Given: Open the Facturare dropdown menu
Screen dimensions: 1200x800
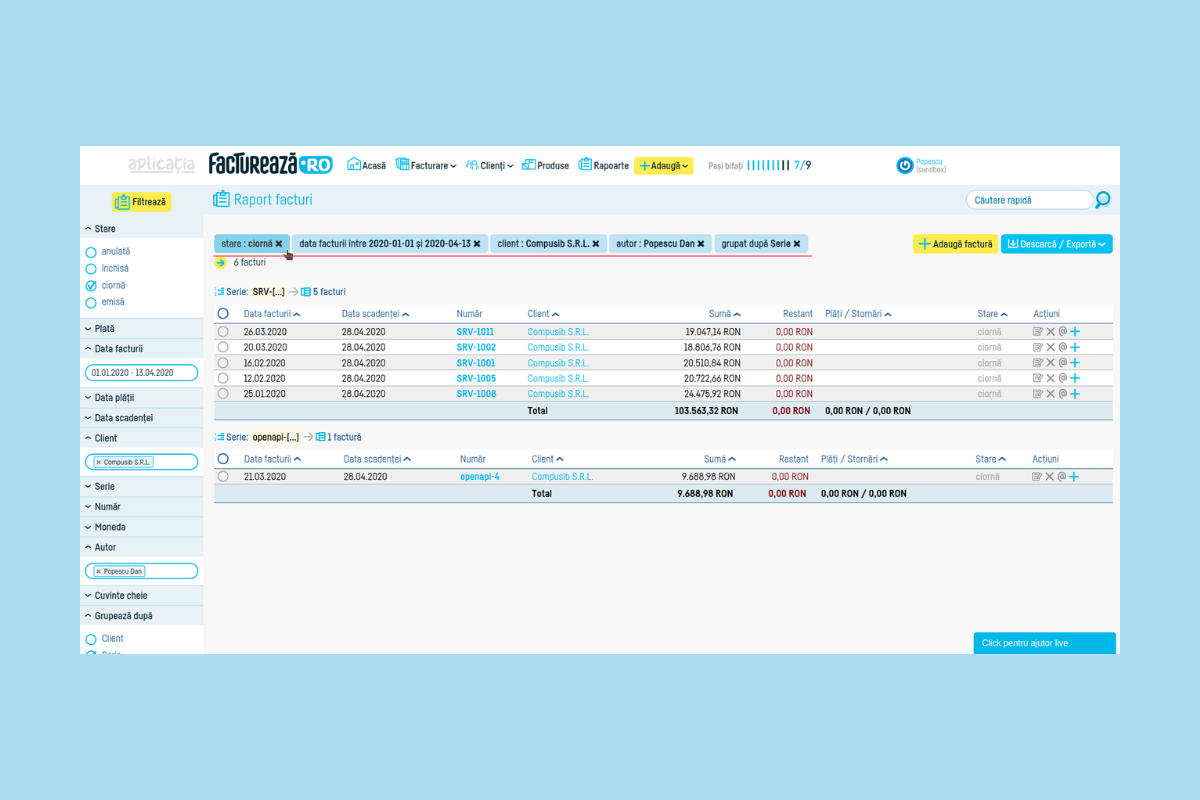Looking at the screenshot, I should (426, 165).
